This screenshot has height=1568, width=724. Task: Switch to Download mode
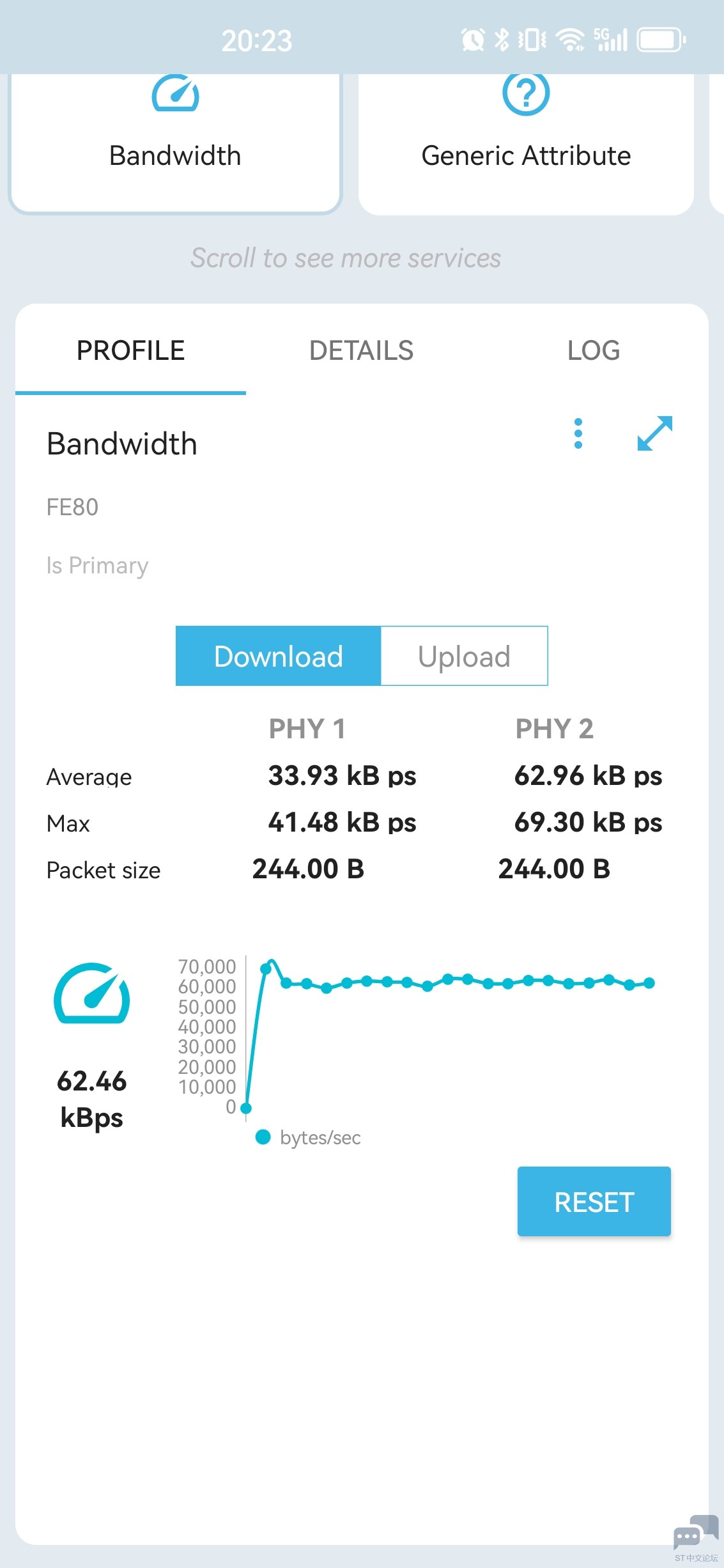point(279,656)
